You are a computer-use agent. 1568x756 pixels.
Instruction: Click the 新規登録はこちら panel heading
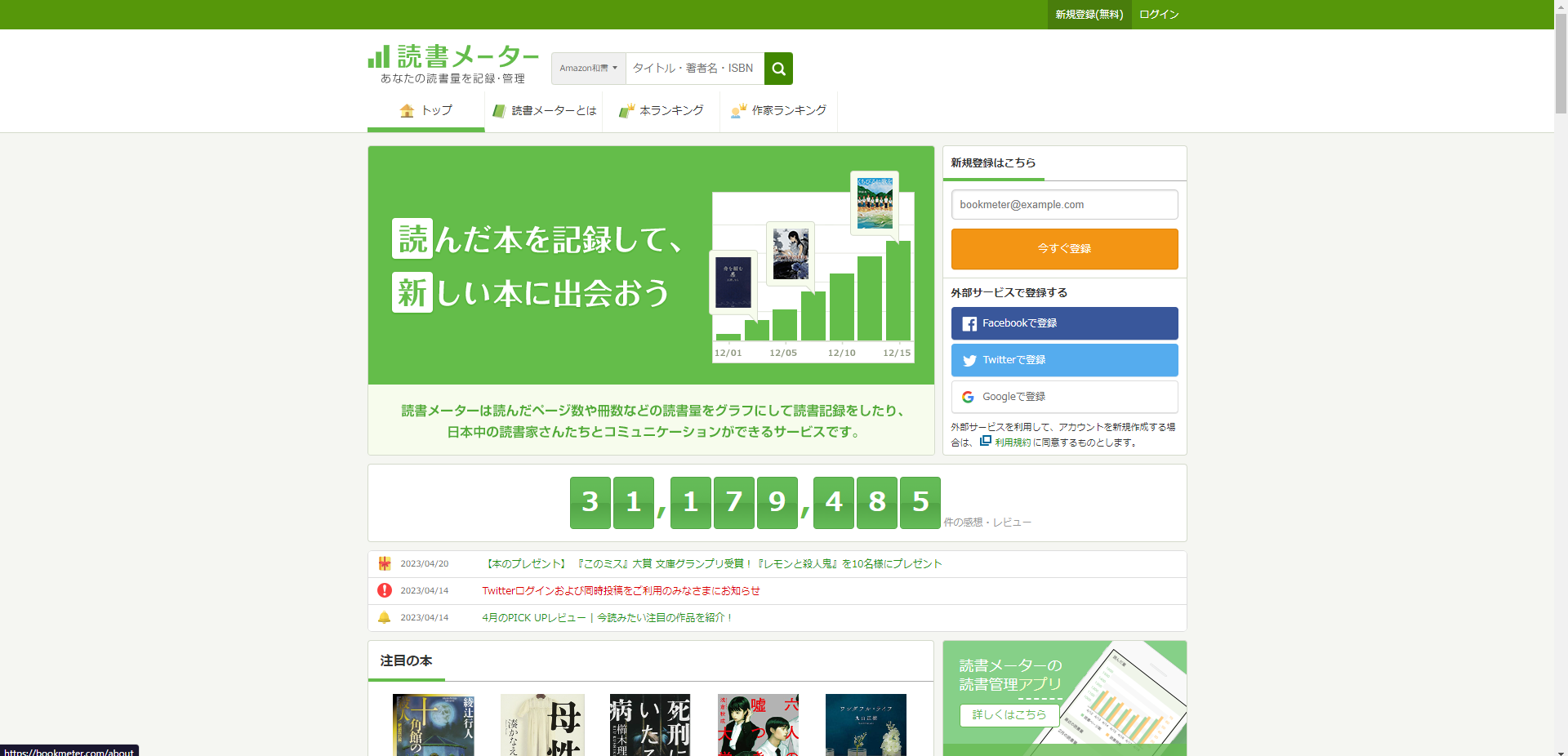point(993,162)
